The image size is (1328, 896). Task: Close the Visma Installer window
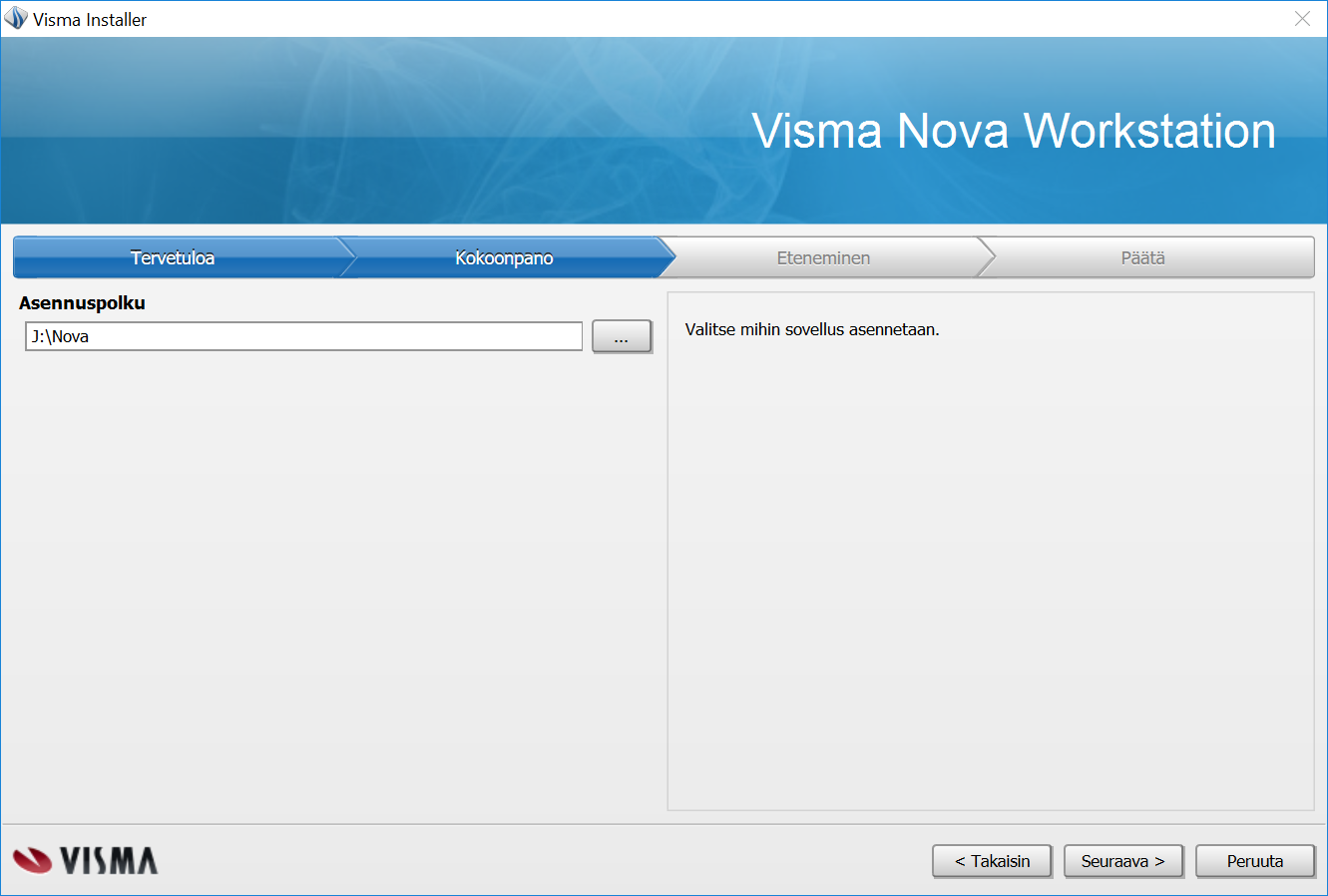1302,19
